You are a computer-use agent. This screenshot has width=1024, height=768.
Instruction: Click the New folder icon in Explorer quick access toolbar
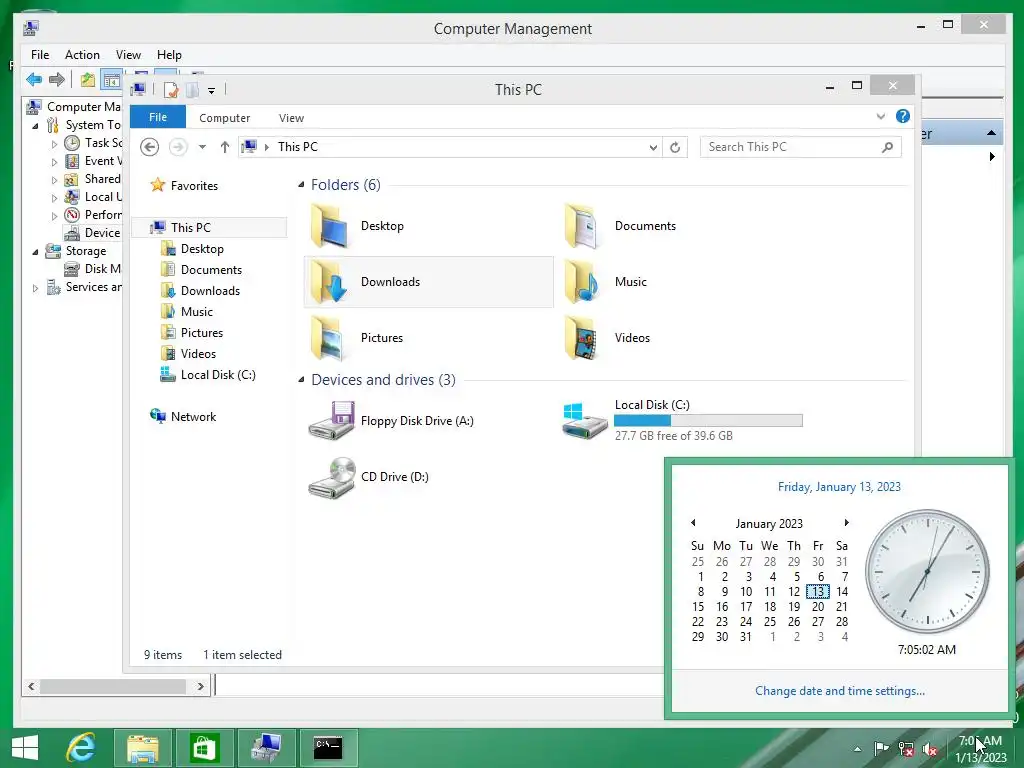tap(192, 90)
